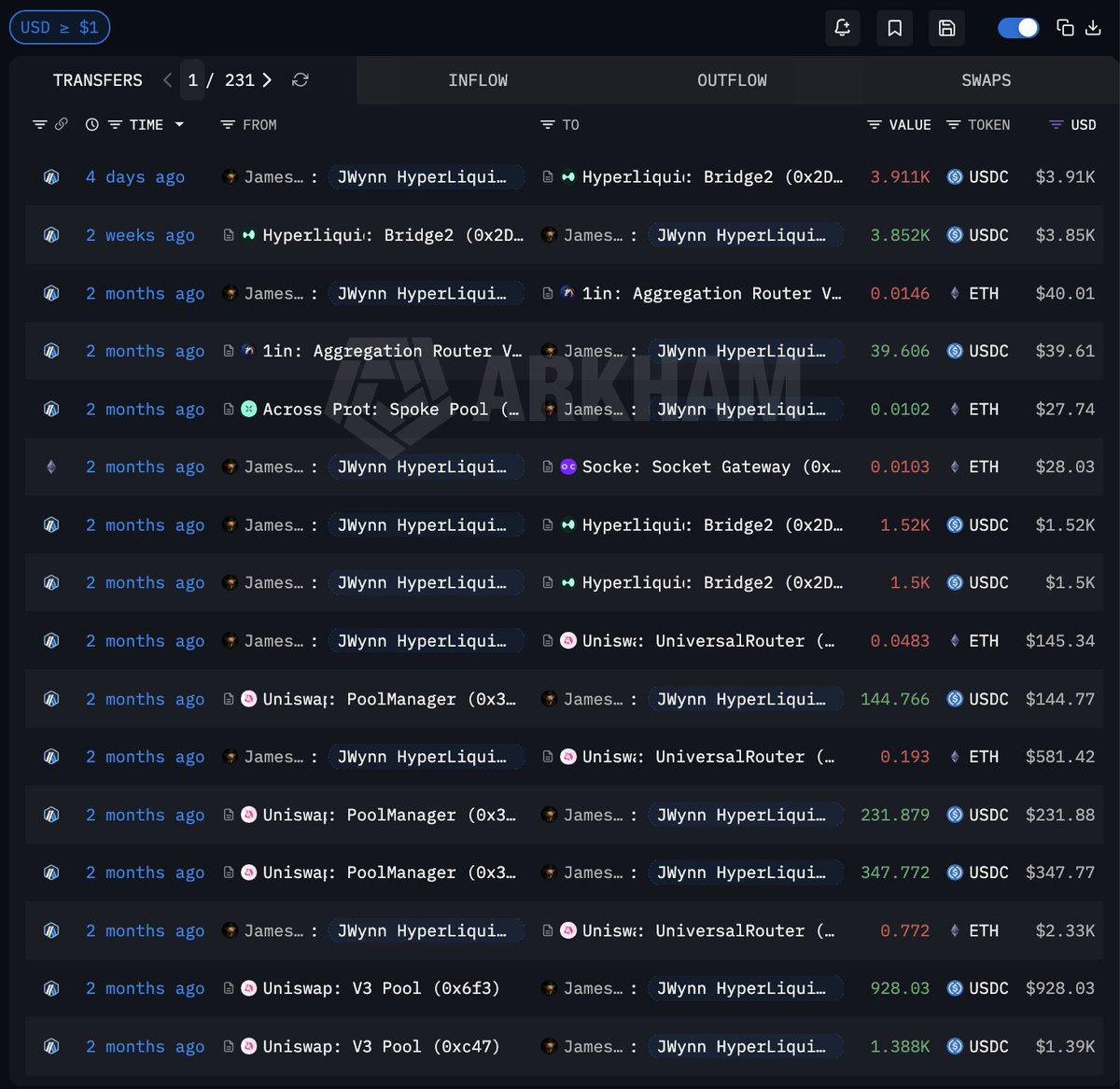Screen dimensions: 1120x1089
Task: Click the $581.42 USD amount
Action: point(1060,757)
